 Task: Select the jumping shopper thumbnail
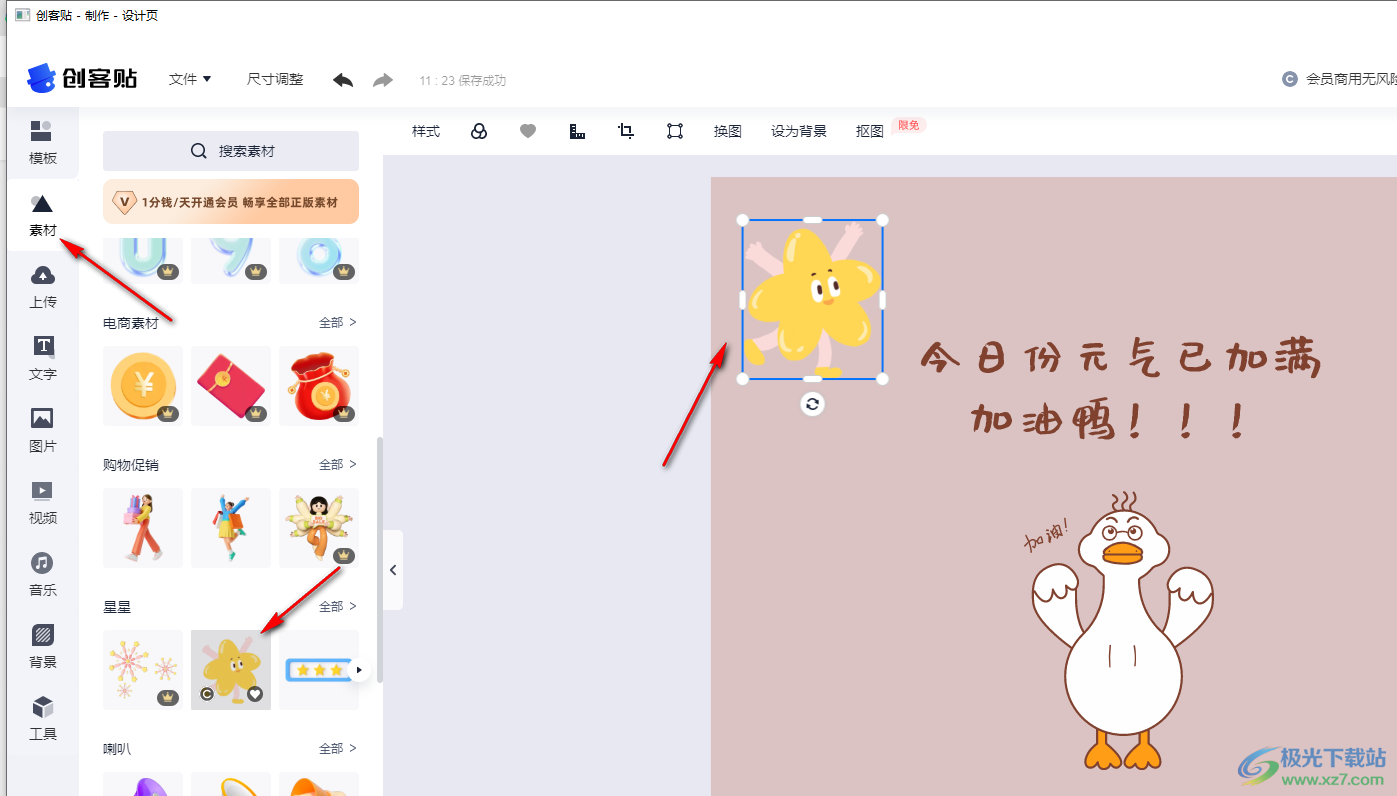pyautogui.click(x=231, y=528)
